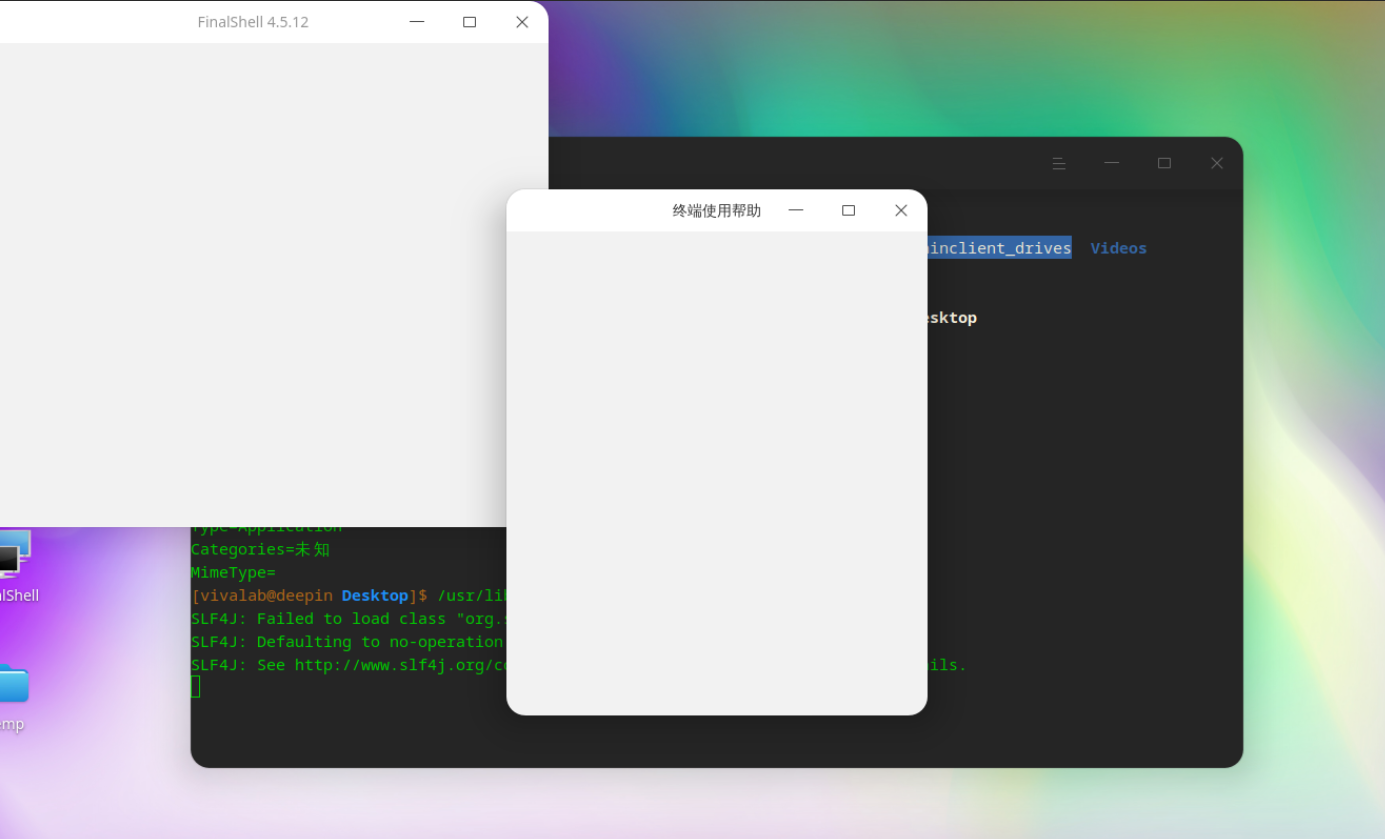Click the terminal cursor block
This screenshot has height=839, width=1385.
[195, 687]
